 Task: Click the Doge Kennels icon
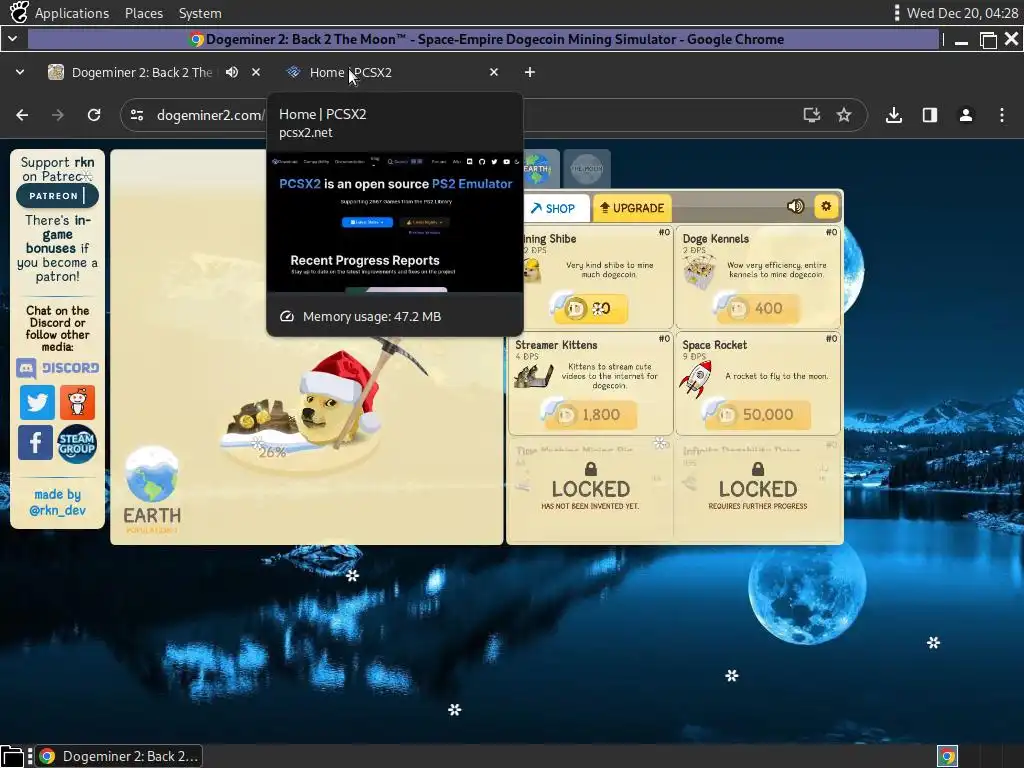tap(699, 272)
